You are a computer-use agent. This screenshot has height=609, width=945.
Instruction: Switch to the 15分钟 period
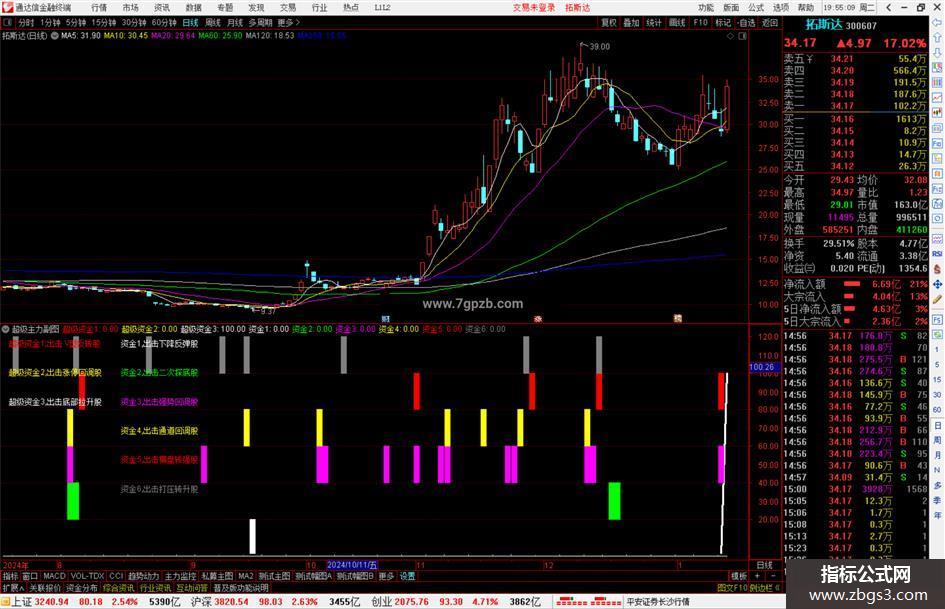pos(104,22)
